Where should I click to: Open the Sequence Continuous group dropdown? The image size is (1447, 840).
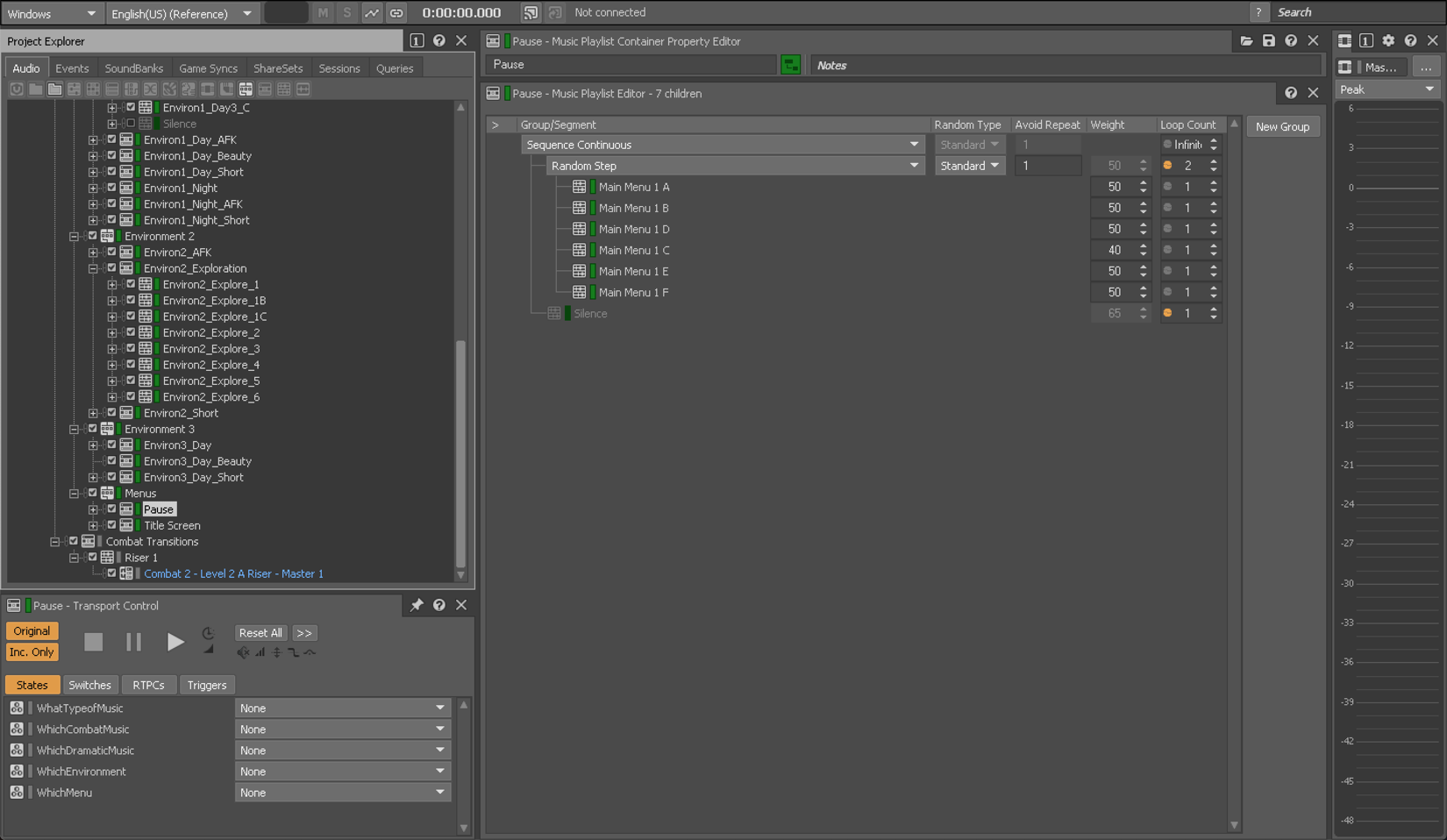coord(723,145)
